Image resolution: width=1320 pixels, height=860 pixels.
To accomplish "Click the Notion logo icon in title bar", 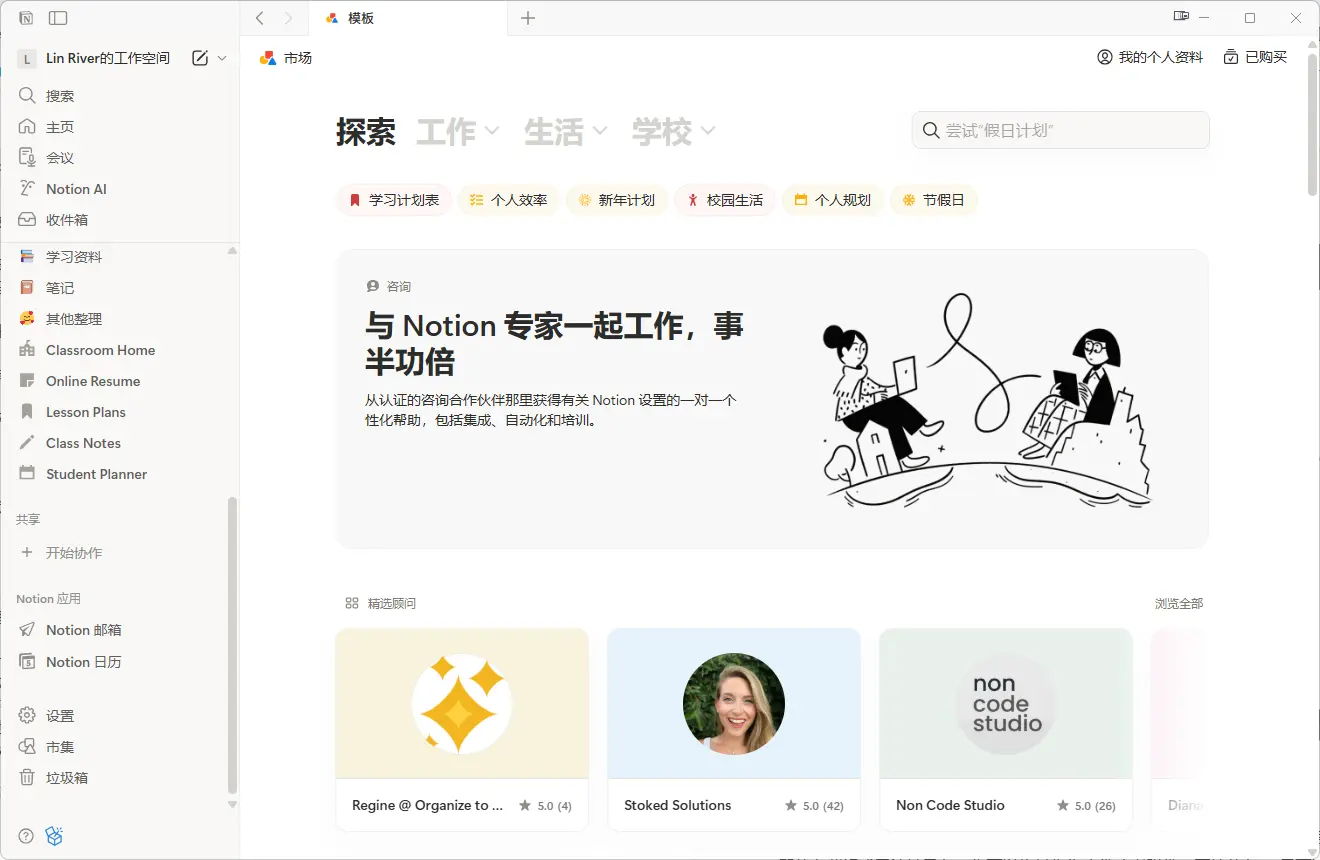I will point(27,18).
